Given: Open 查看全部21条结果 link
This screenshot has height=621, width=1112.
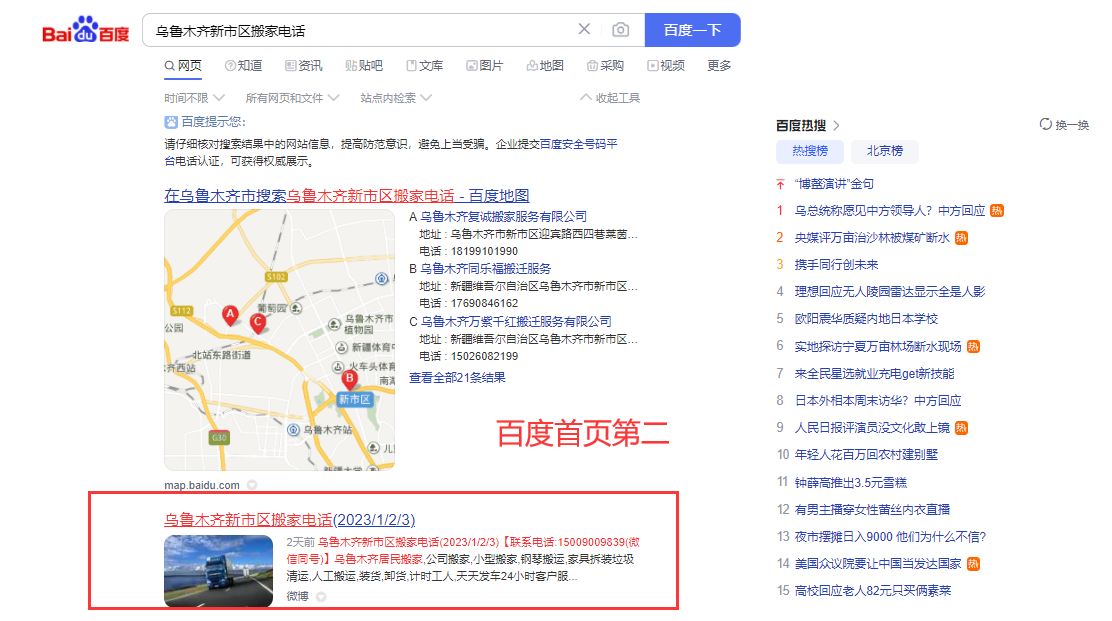Looking at the screenshot, I should click(x=457, y=378).
